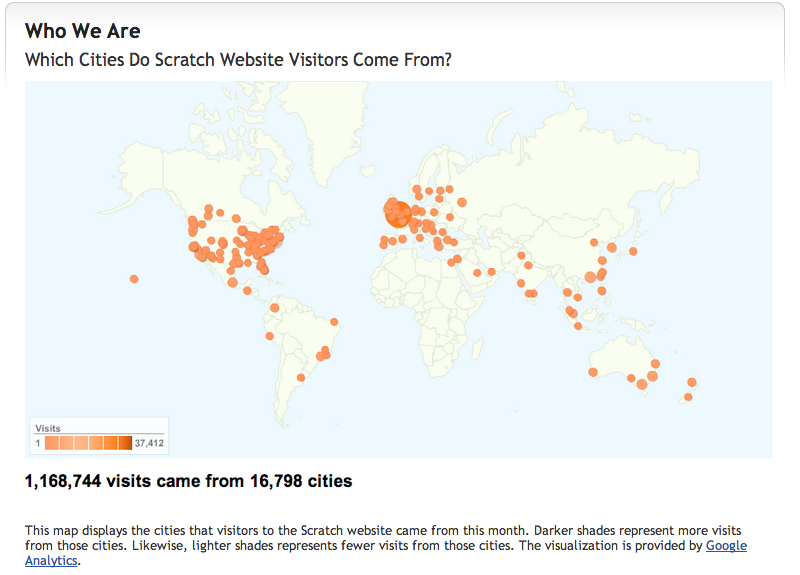This screenshot has height=575, width=800.
Task: Open the Google Analytics link
Action: (726, 546)
